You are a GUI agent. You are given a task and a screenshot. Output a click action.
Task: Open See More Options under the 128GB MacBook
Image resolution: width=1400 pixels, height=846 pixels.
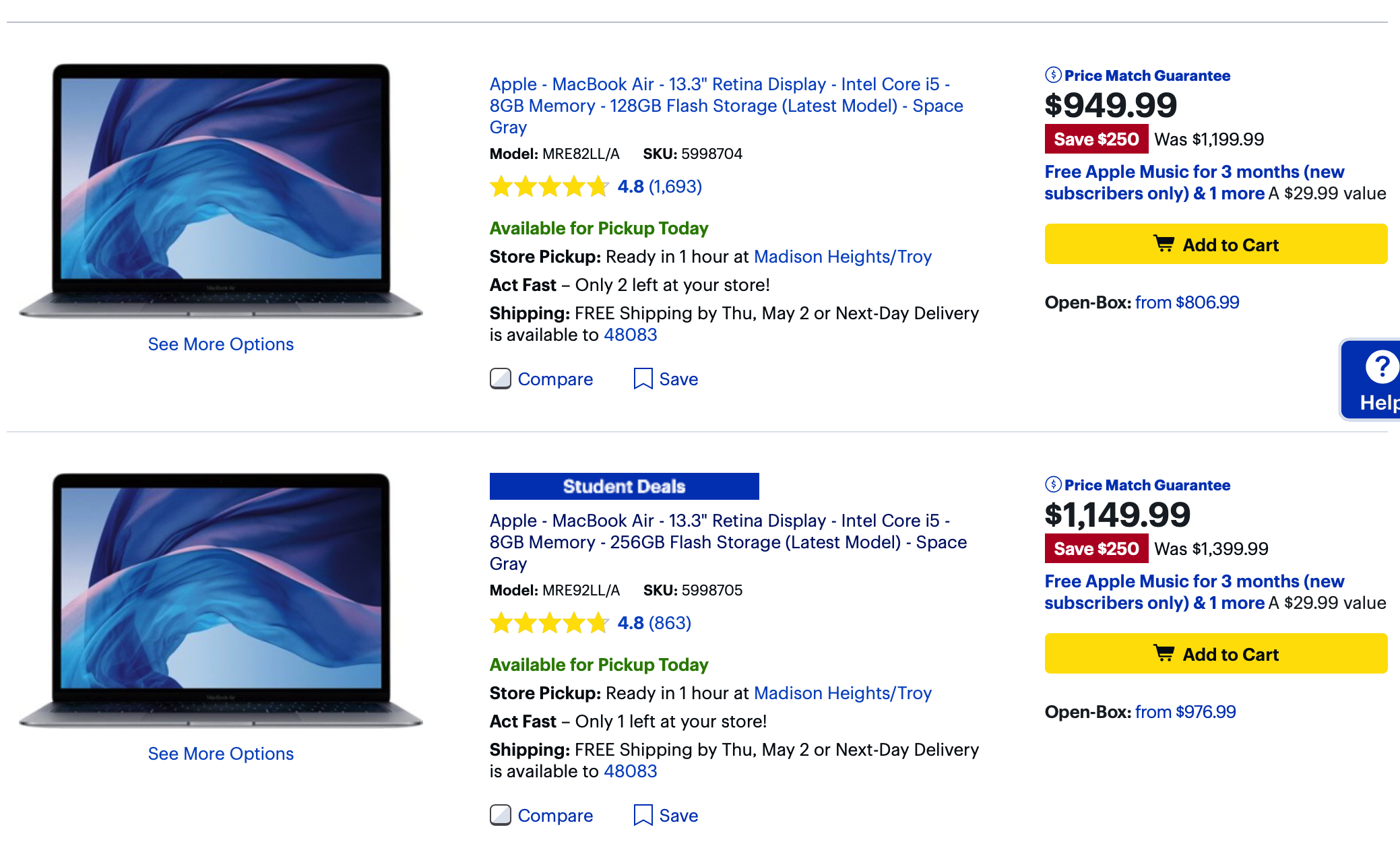pos(221,344)
